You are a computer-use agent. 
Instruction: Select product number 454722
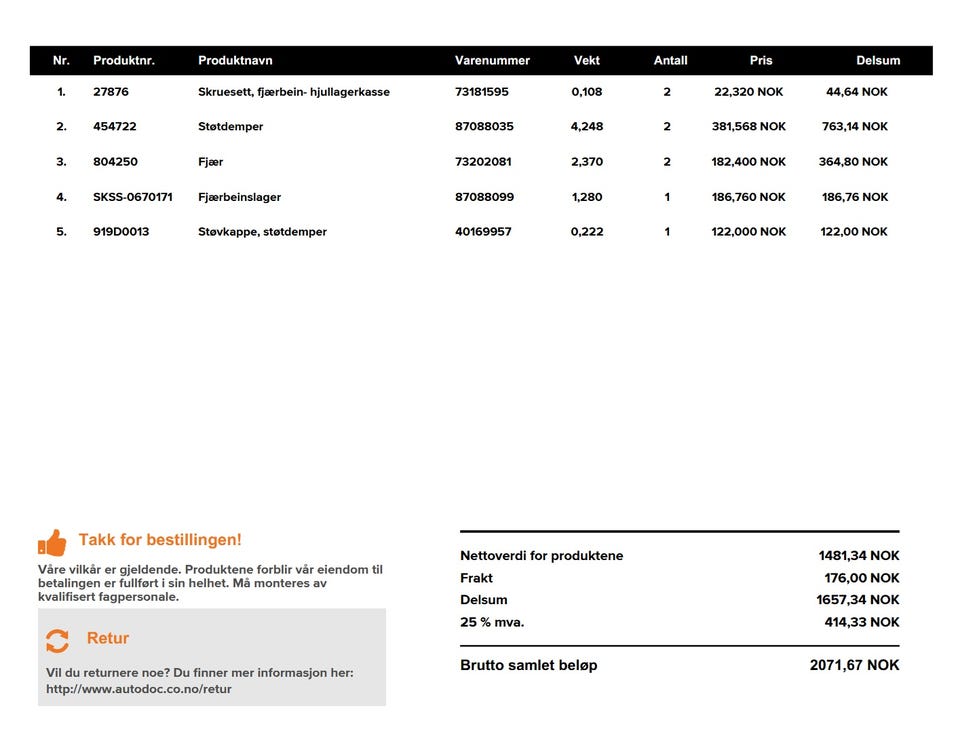(x=114, y=127)
